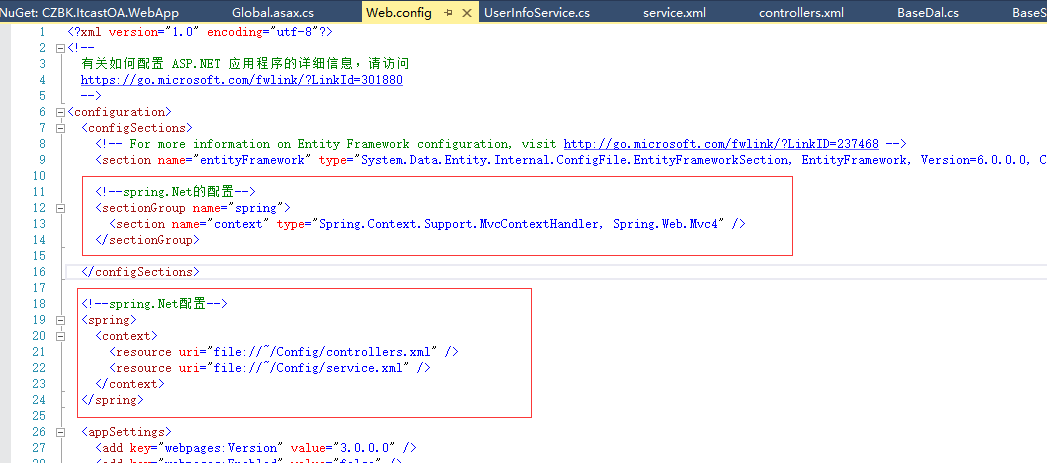Click the 'spring.Net配置' comment at line 18
The image size is (1047, 463).
coord(155,304)
